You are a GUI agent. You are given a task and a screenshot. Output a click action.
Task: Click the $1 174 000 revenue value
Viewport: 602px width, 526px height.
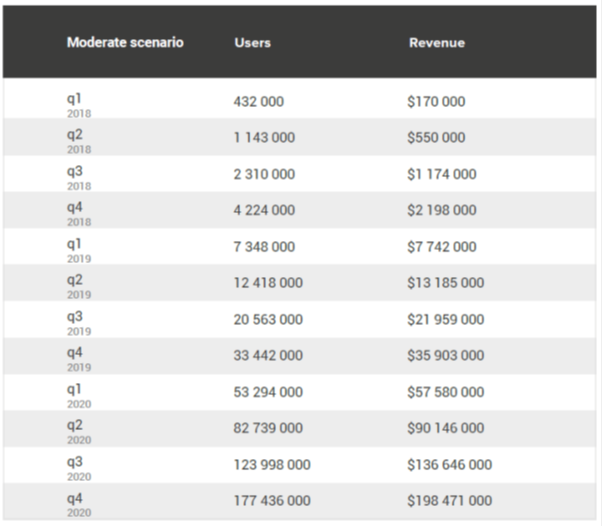(442, 174)
